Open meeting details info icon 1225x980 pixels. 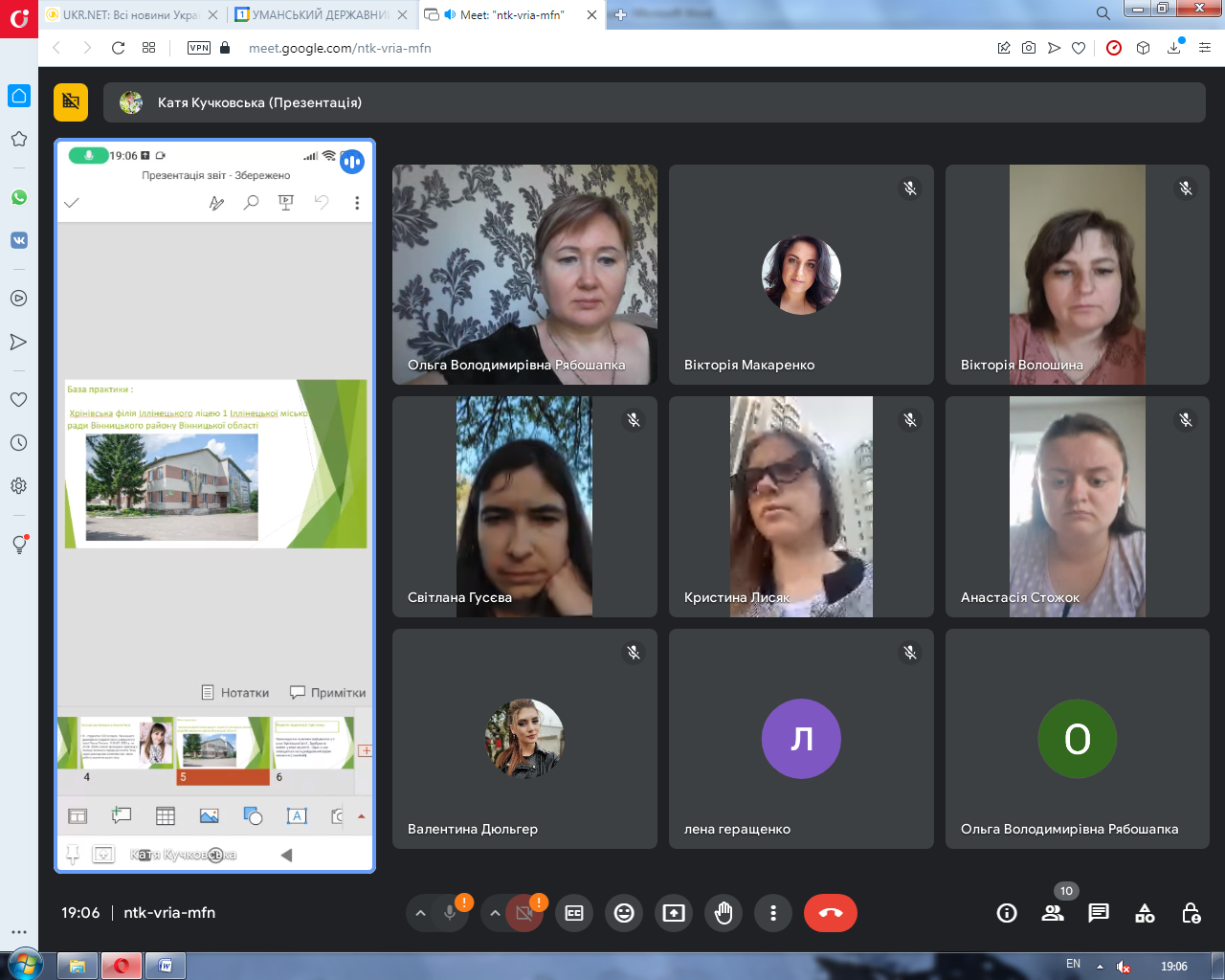pos(1007,913)
